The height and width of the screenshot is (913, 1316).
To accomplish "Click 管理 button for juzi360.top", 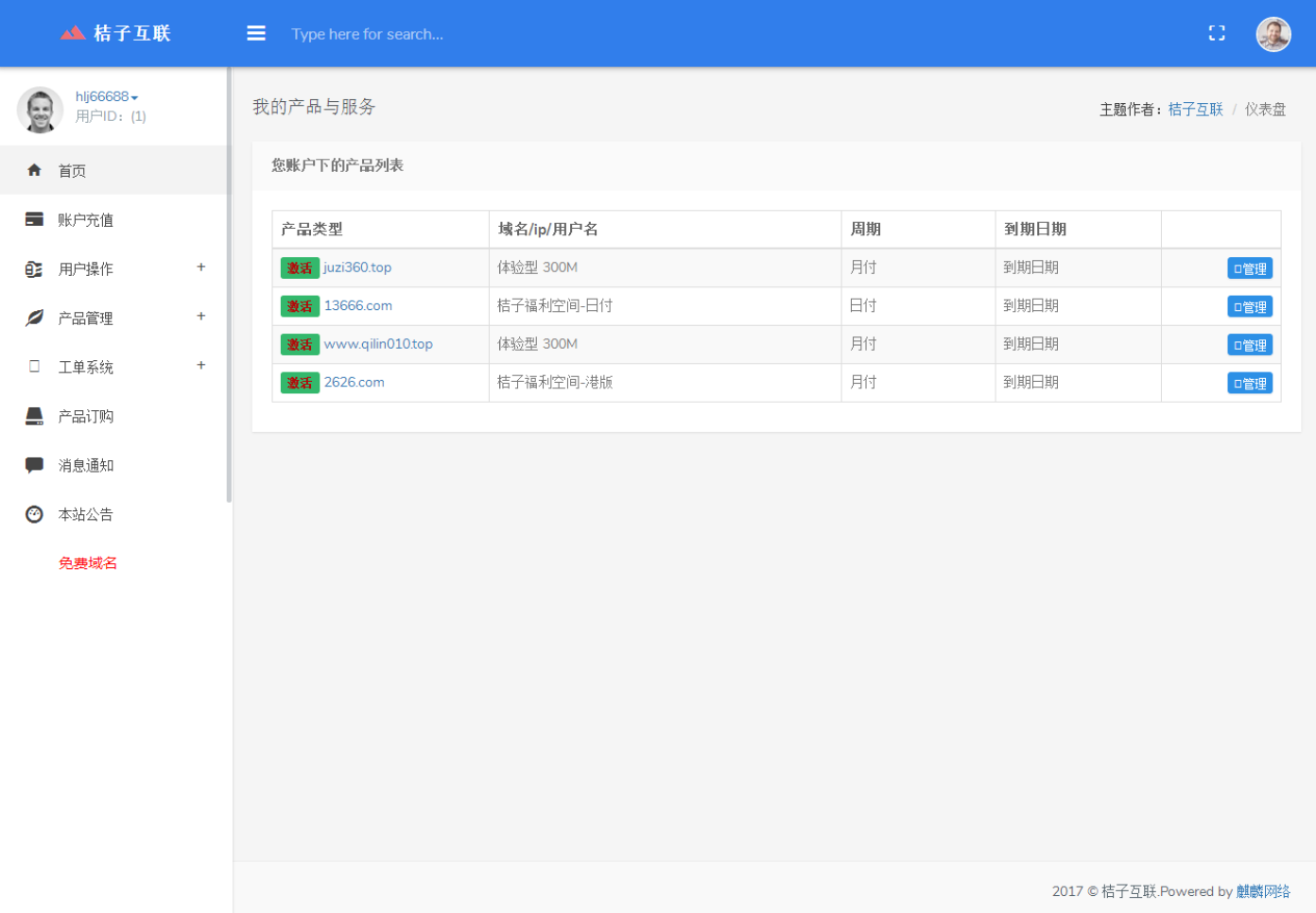I will click(x=1249, y=268).
